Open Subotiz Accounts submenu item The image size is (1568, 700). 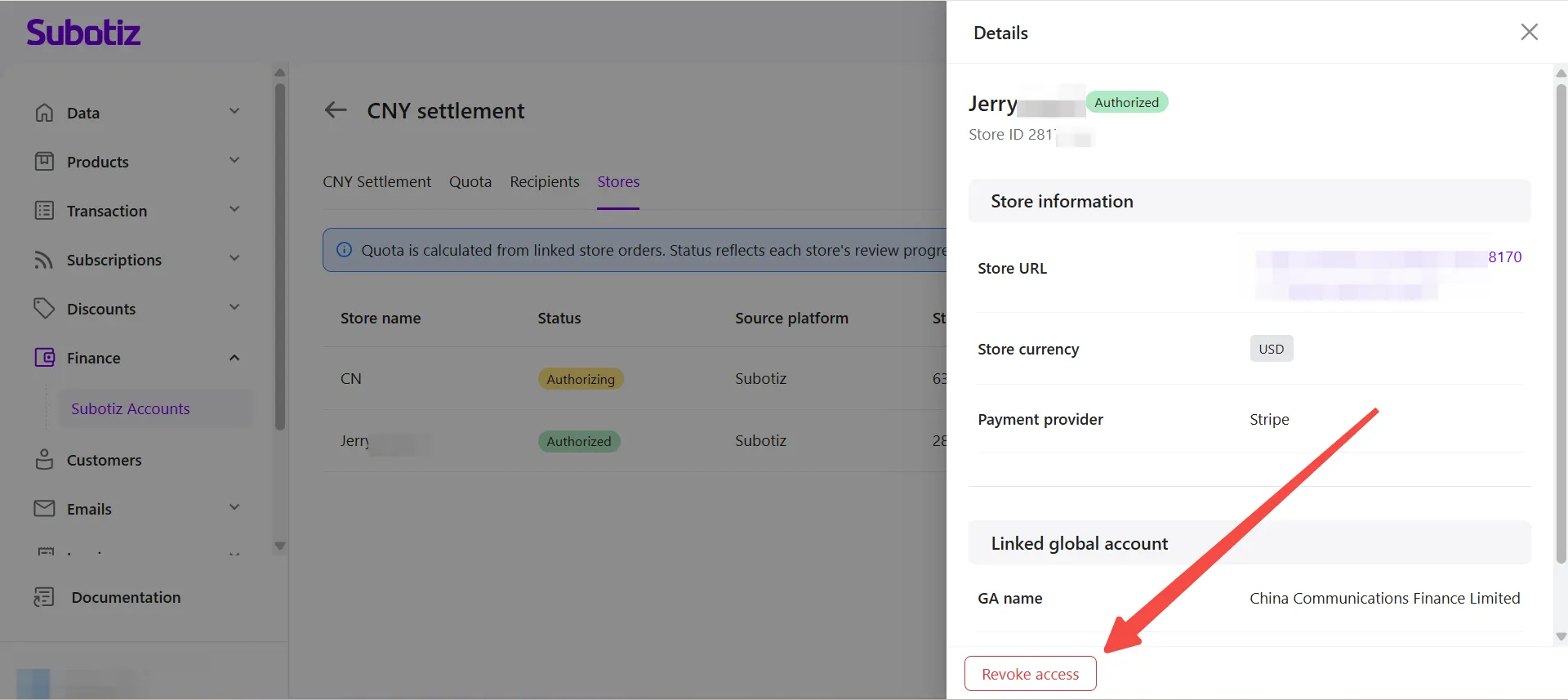pos(155,408)
